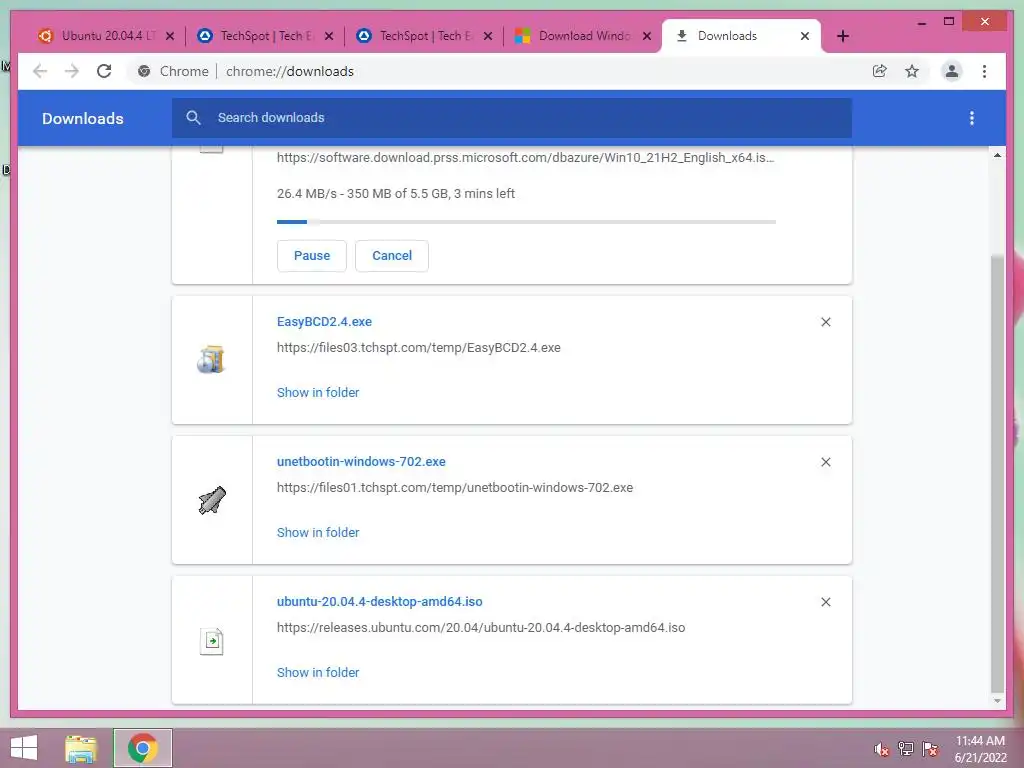Open the Windows Start menu
1024x768 pixels.
[24, 748]
